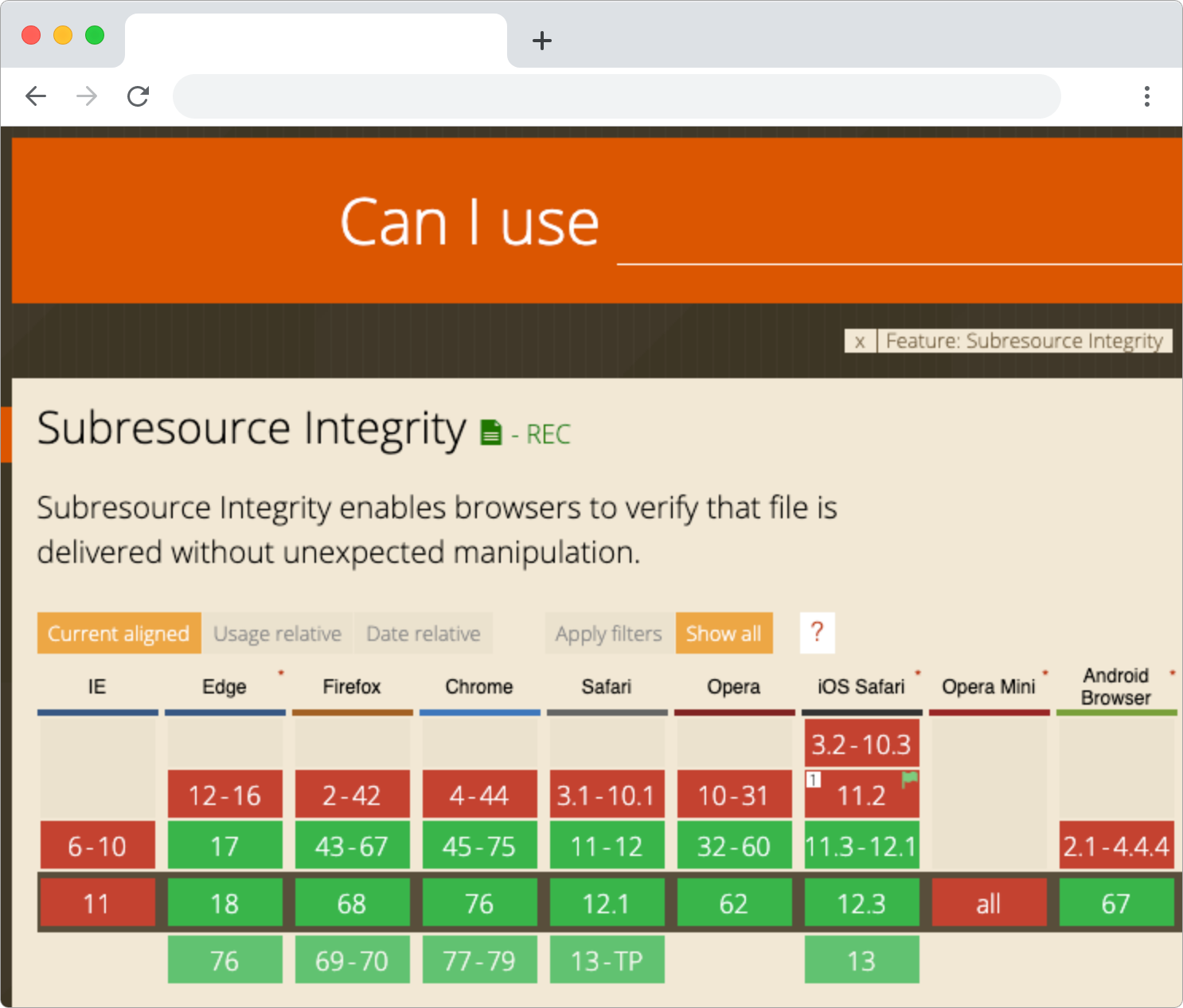Click the Can I use site title
The width and height of the screenshot is (1183, 1008).
tap(470, 222)
